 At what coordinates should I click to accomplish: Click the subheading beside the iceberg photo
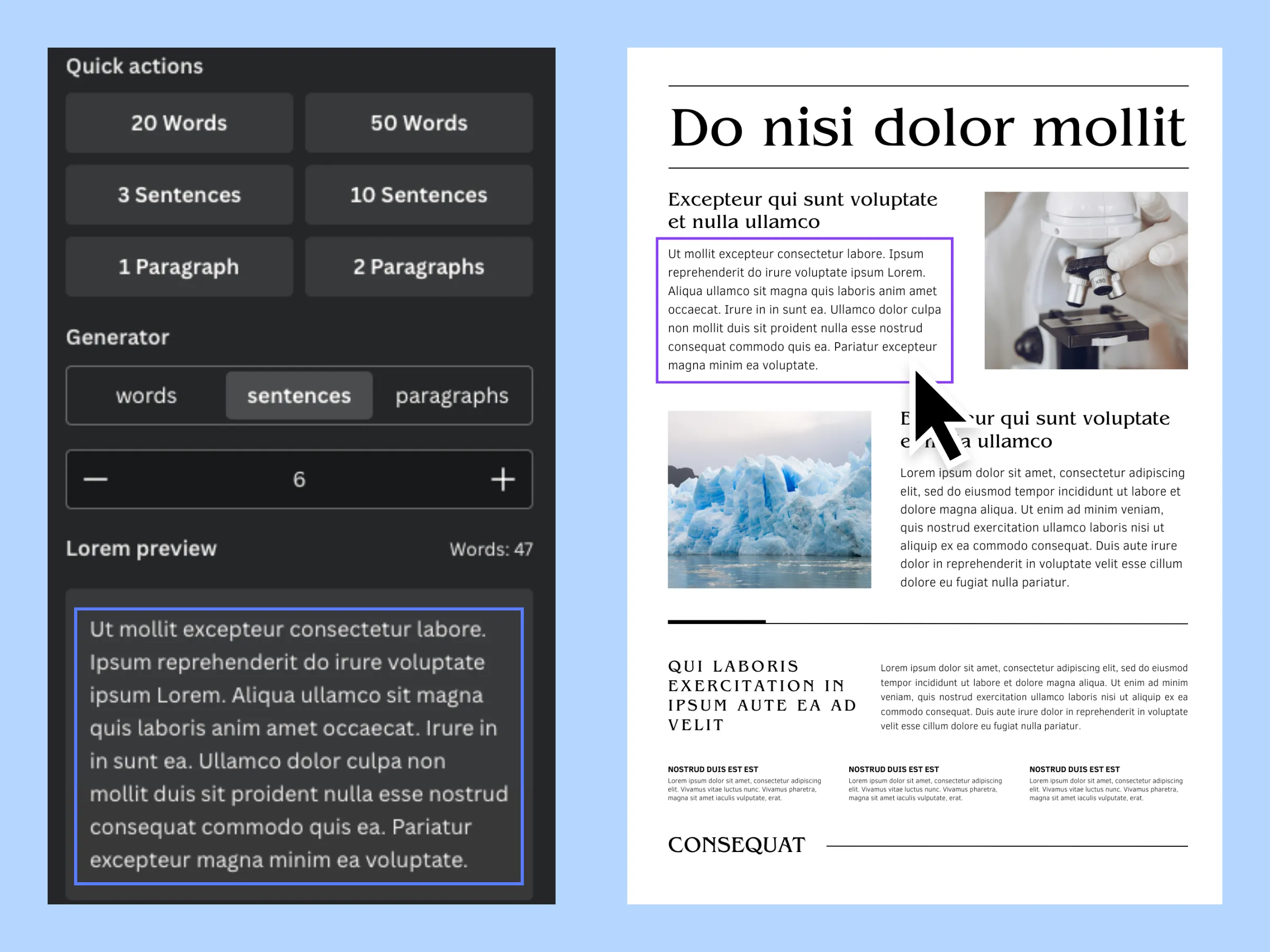coord(1035,429)
